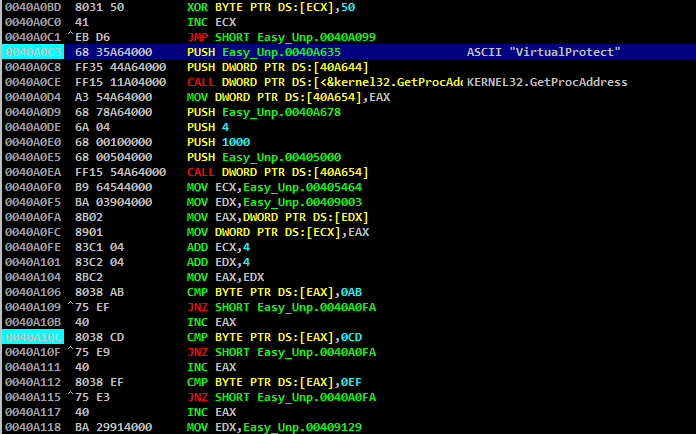Click MOV ECX,Easy_Unp.00405464 instruction
Screen dimensions: 696x434
pyautogui.click(x=274, y=187)
